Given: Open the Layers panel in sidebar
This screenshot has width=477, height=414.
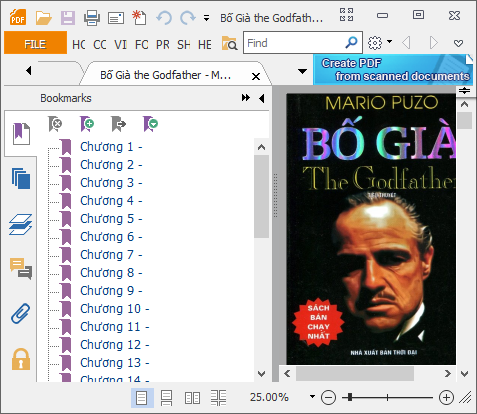Looking at the screenshot, I should point(21,224).
